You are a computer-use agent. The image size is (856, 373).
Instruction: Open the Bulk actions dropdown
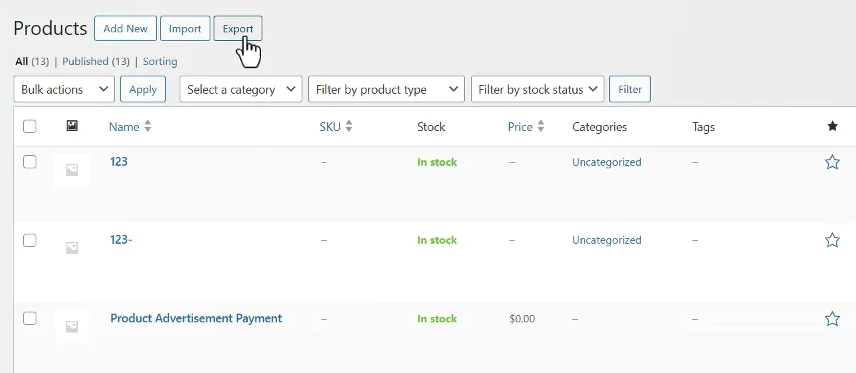64,90
